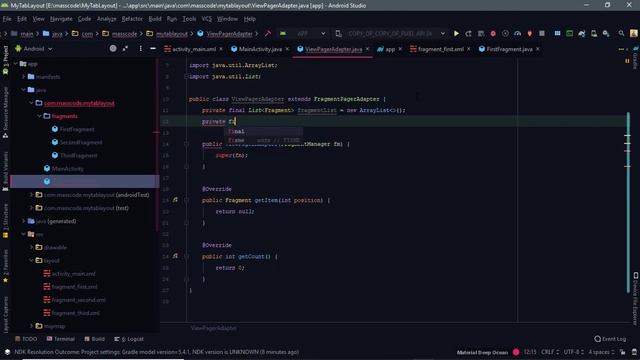Click the Stop square icon in toolbar
The height and width of the screenshot is (360, 640).
click(x=542, y=33)
